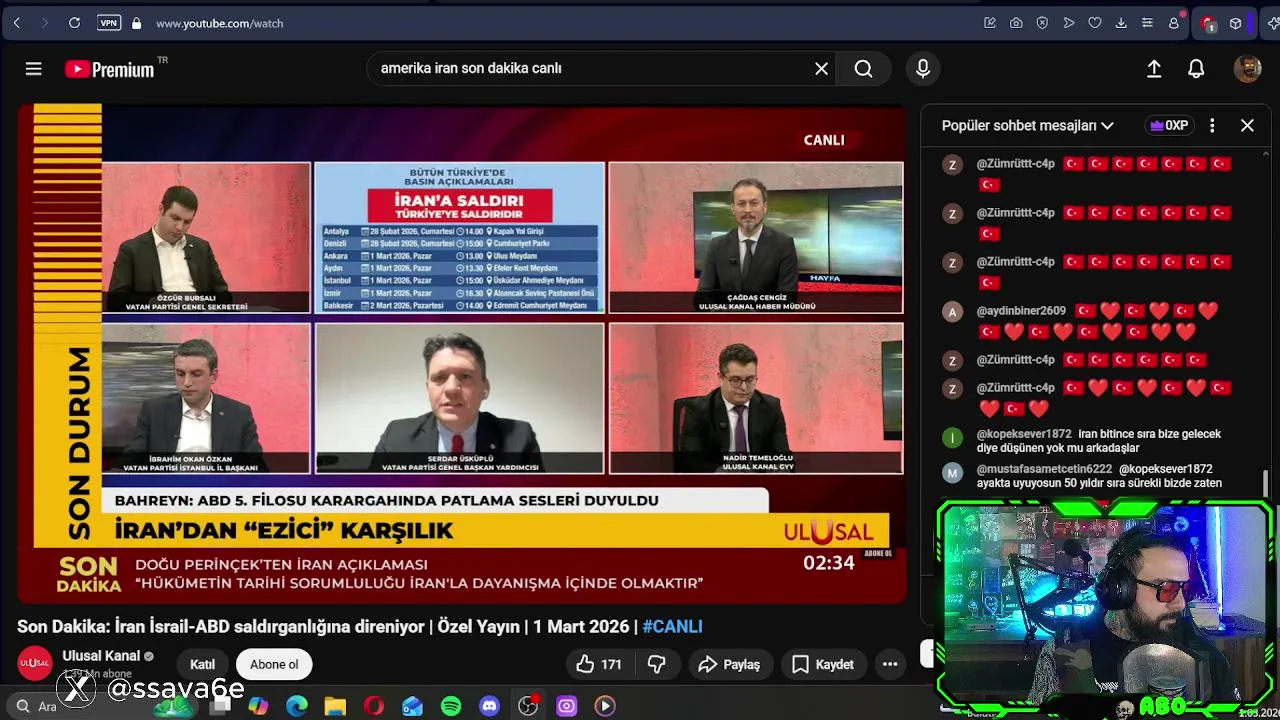The image size is (1280, 720).
Task: Open chat options three-dot menu
Action: click(x=1212, y=126)
